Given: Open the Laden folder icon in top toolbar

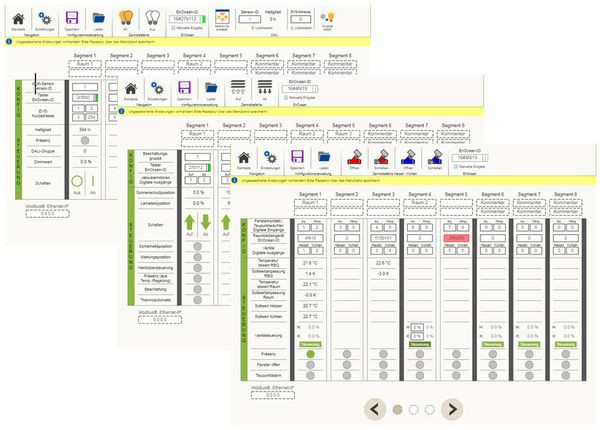Looking at the screenshot, I should [98, 16].
